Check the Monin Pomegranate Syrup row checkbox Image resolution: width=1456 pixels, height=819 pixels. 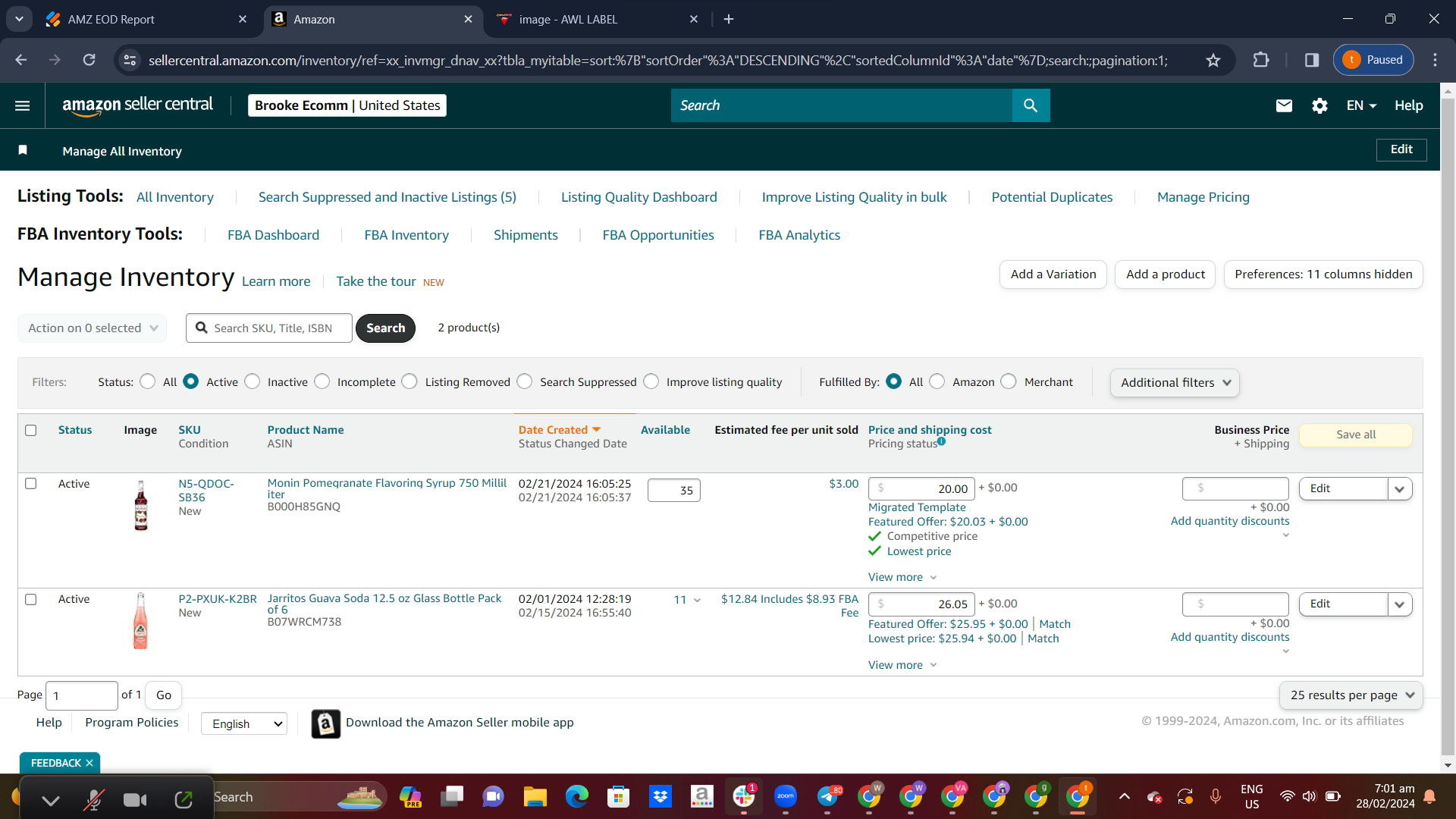tap(31, 483)
